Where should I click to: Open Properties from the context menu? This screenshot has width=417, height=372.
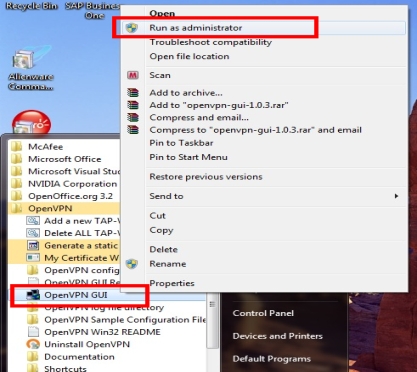point(172,283)
